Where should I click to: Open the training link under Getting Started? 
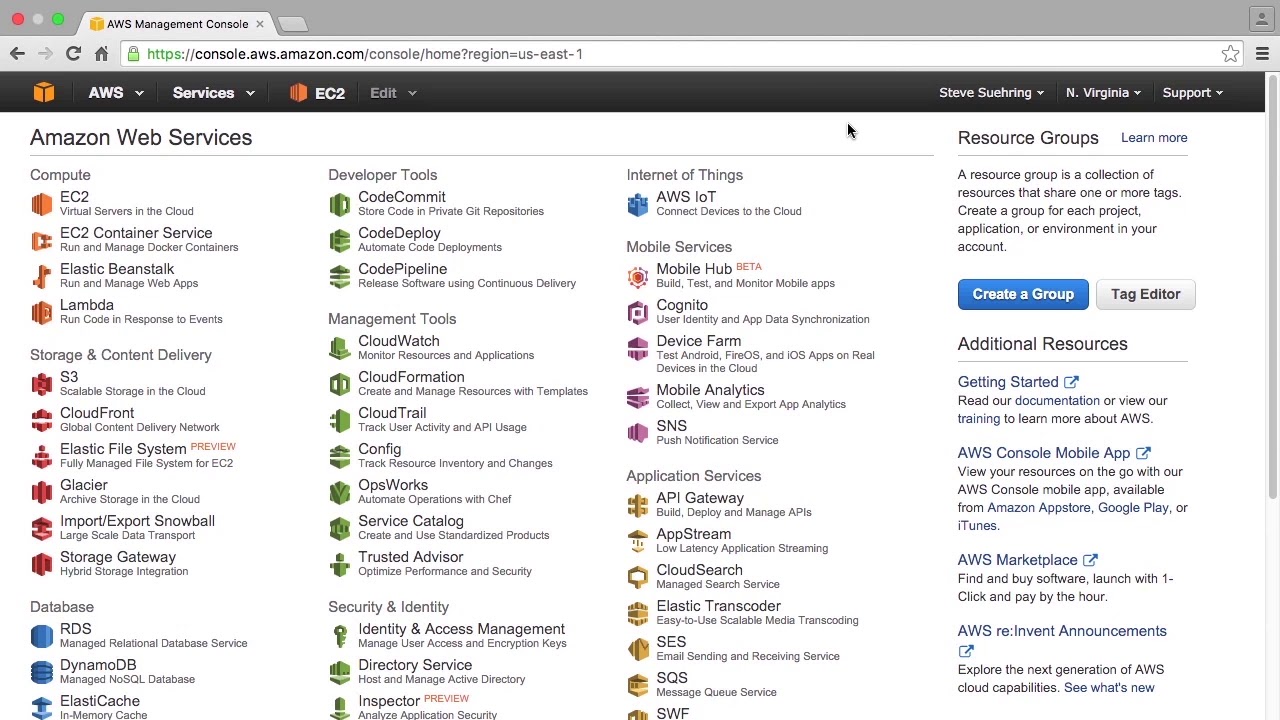pyautogui.click(x=979, y=419)
